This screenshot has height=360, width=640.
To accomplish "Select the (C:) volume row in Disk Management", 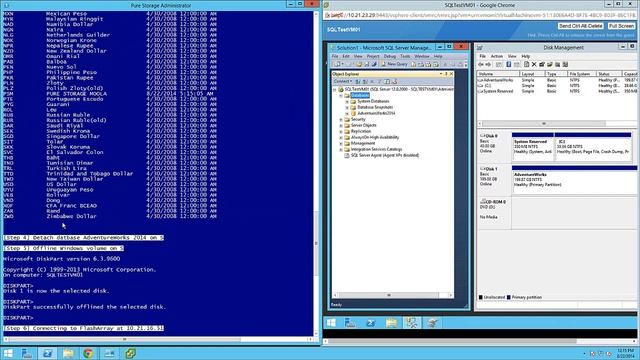I will 557,86.
